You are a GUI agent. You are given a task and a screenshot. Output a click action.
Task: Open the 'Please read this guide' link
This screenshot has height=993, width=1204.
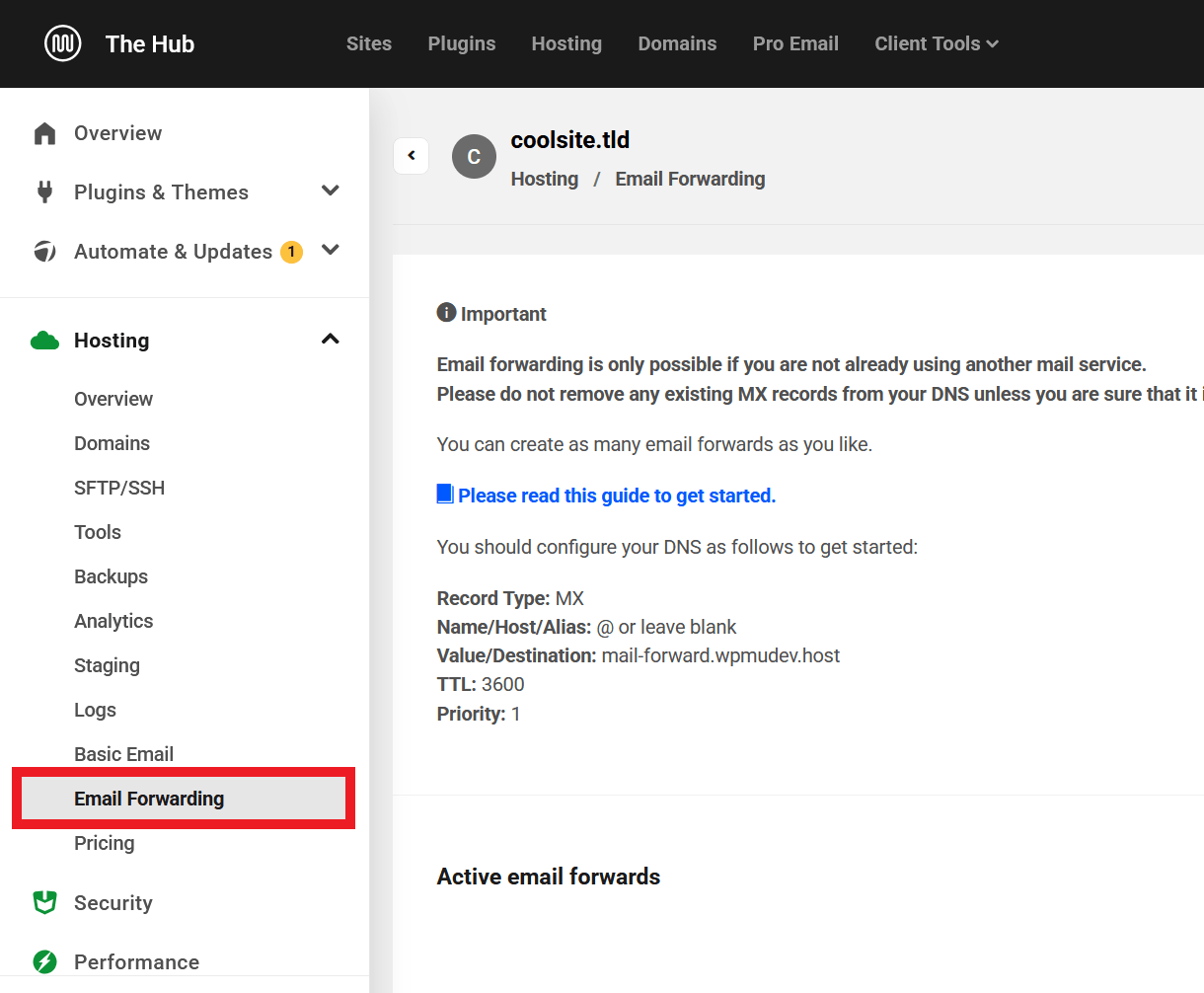(616, 496)
